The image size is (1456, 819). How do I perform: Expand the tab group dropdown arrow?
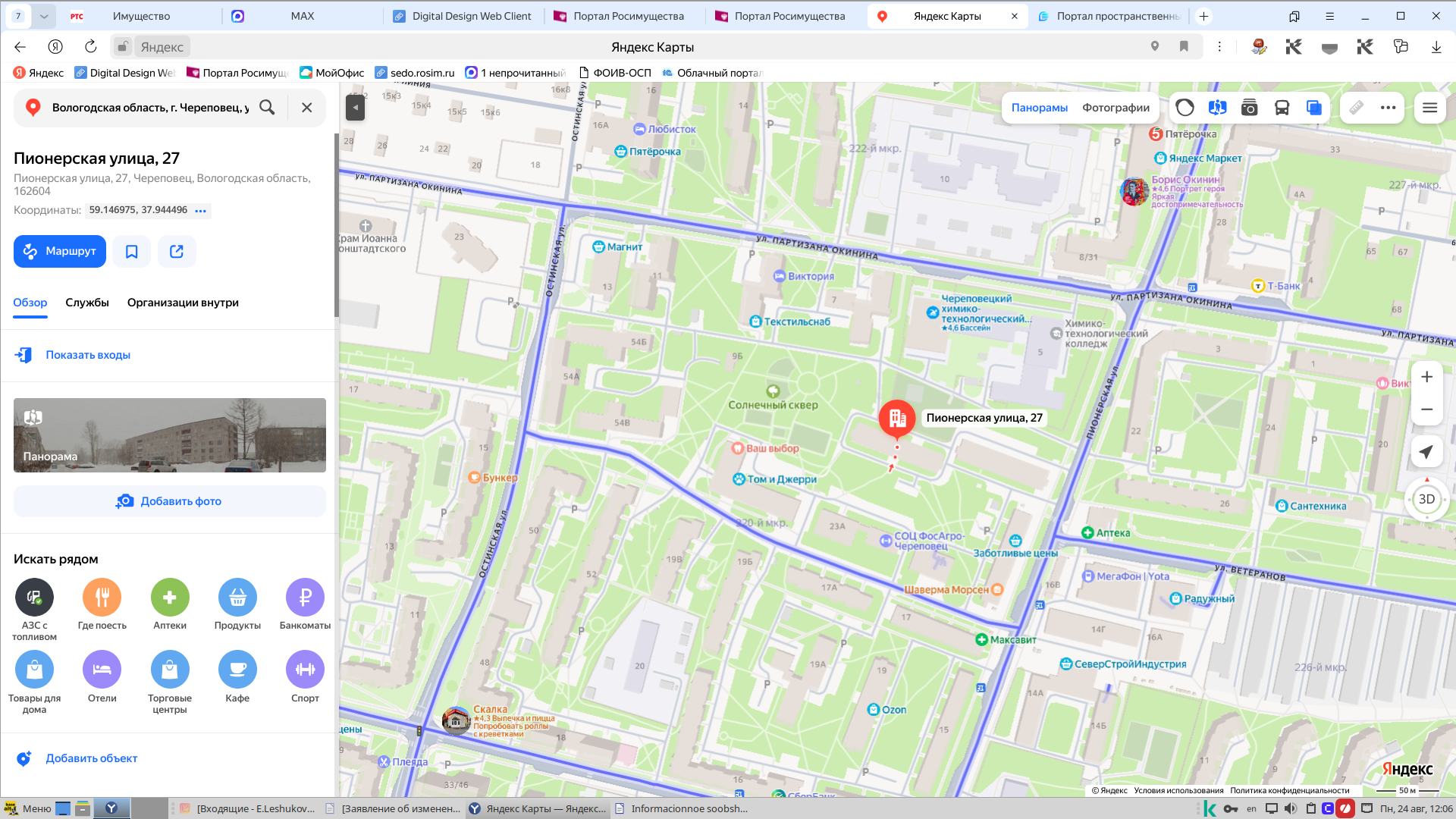(44, 16)
